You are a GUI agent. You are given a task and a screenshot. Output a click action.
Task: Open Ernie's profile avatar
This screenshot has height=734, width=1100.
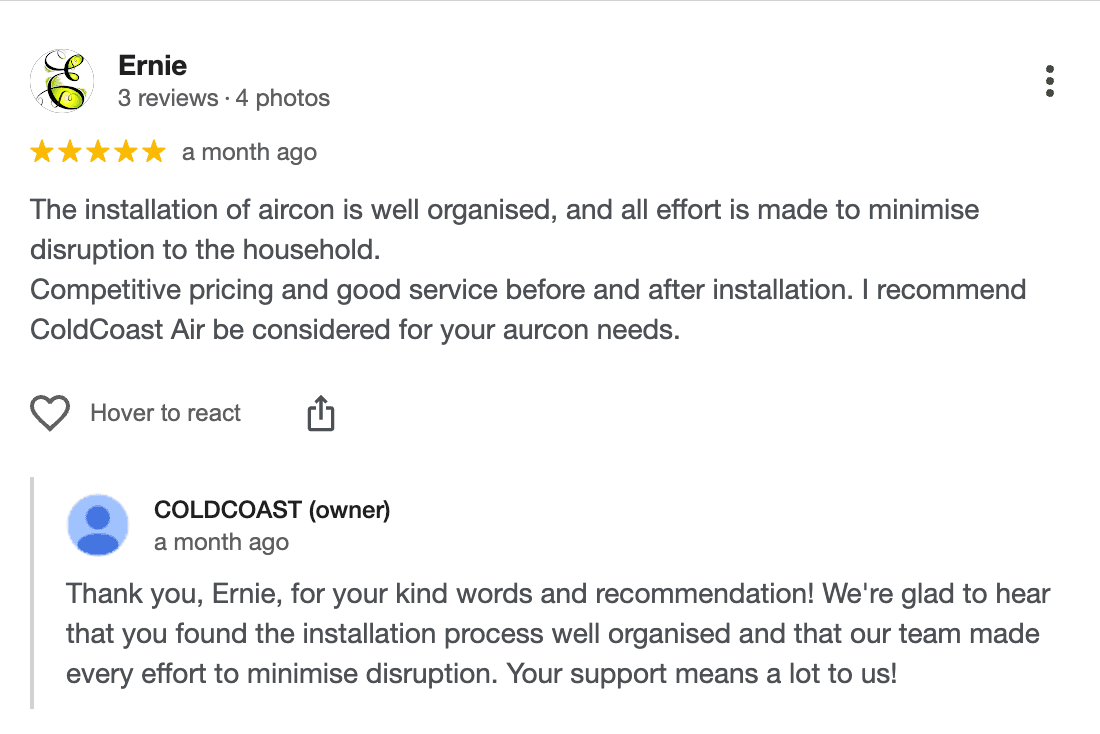(62, 81)
